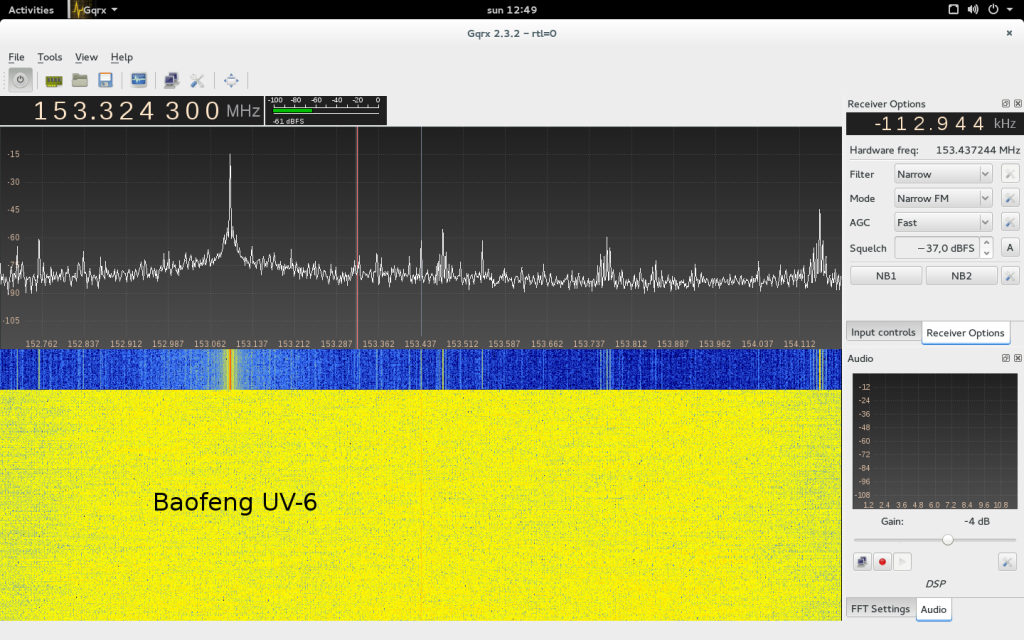Open system menu dropdown arrow in top bar
The image size is (1024, 640).
[1010, 10]
